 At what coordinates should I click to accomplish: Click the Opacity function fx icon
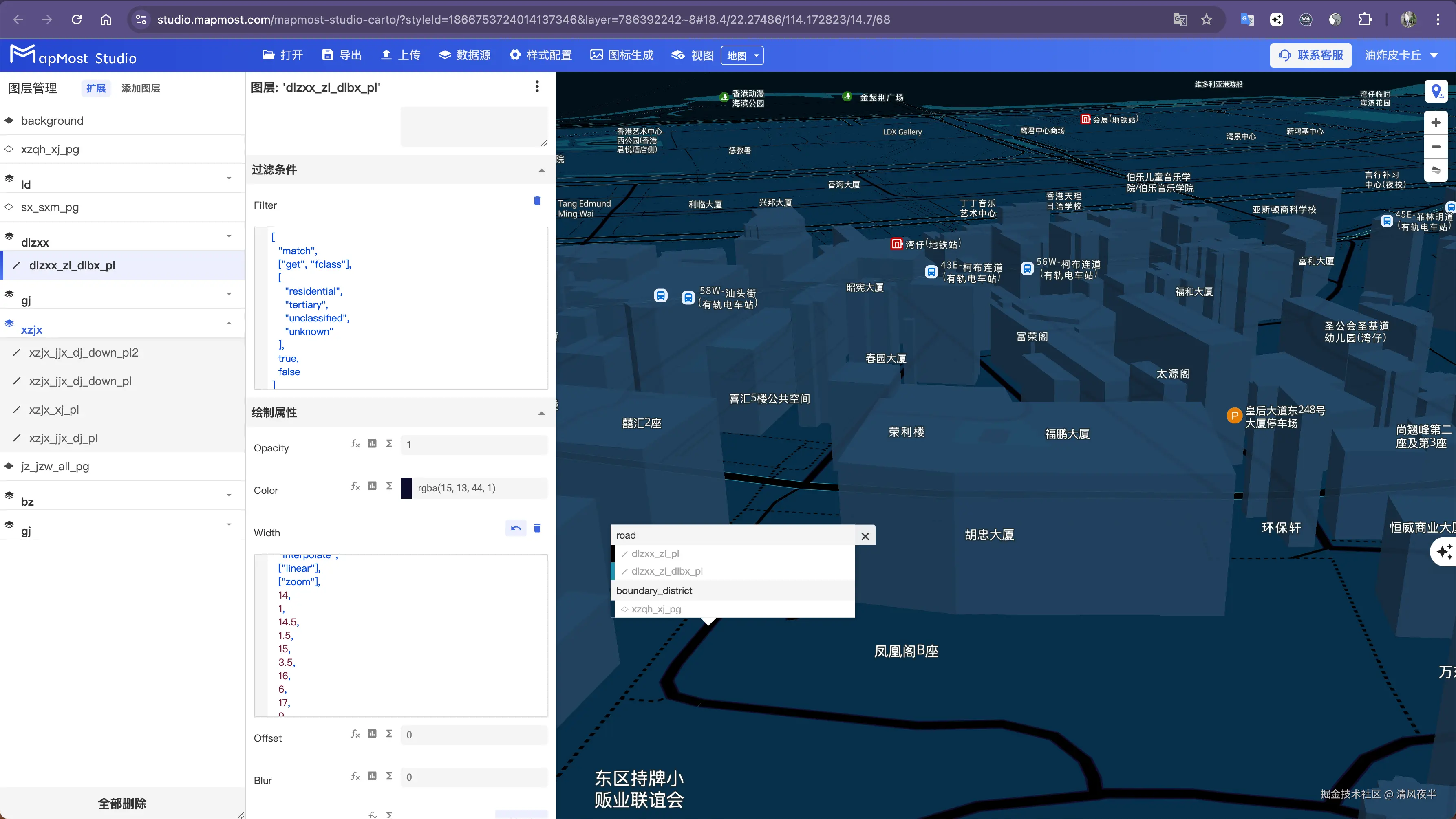coord(355,444)
